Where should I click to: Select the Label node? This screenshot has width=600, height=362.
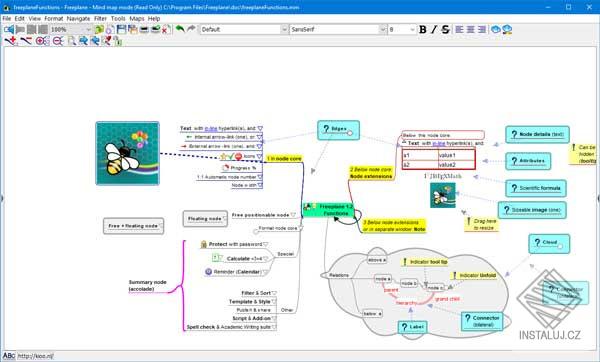click(412, 327)
